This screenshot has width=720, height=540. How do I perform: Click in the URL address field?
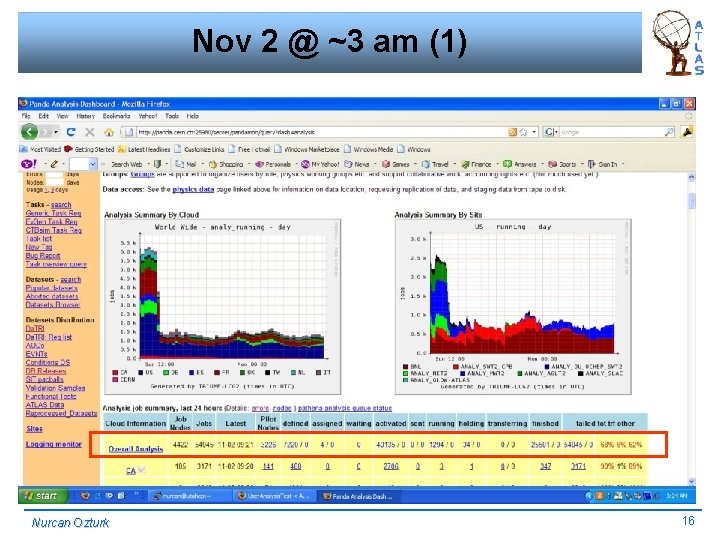(x=319, y=132)
